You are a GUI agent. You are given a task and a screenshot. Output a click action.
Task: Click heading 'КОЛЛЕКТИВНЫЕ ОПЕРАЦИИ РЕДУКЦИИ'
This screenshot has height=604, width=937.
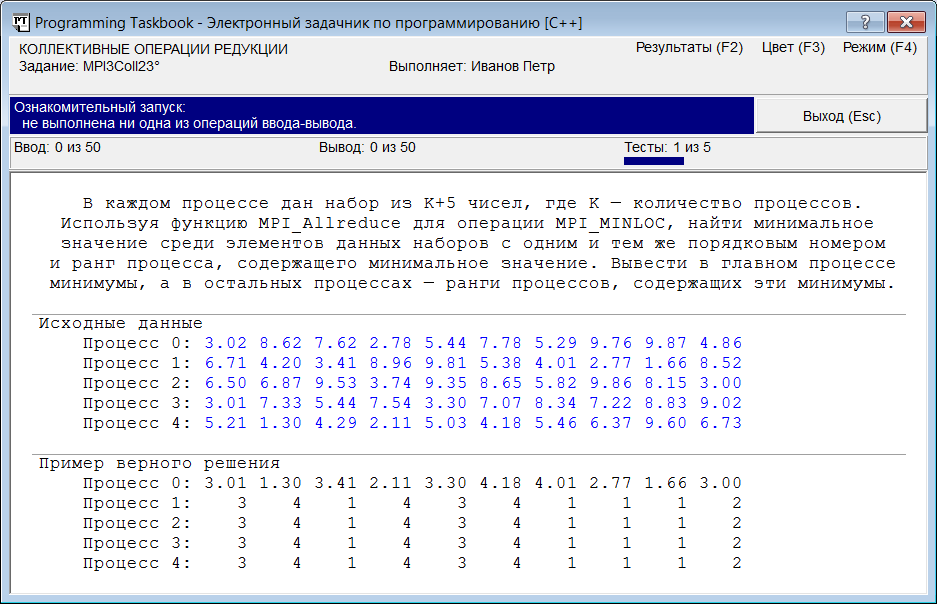pyautogui.click(x=153, y=49)
